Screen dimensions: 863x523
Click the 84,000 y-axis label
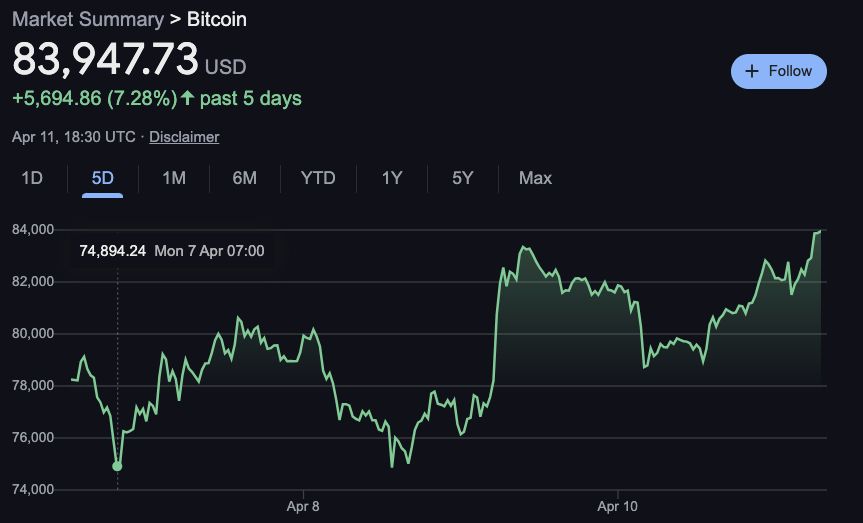point(33,230)
